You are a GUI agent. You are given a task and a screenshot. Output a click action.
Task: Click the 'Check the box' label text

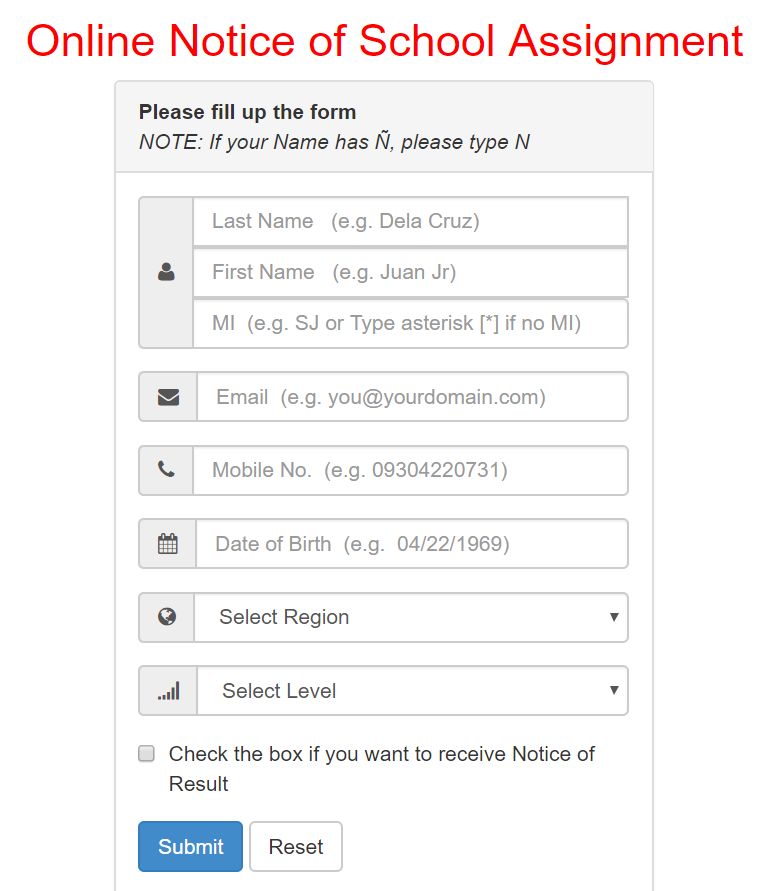(381, 769)
